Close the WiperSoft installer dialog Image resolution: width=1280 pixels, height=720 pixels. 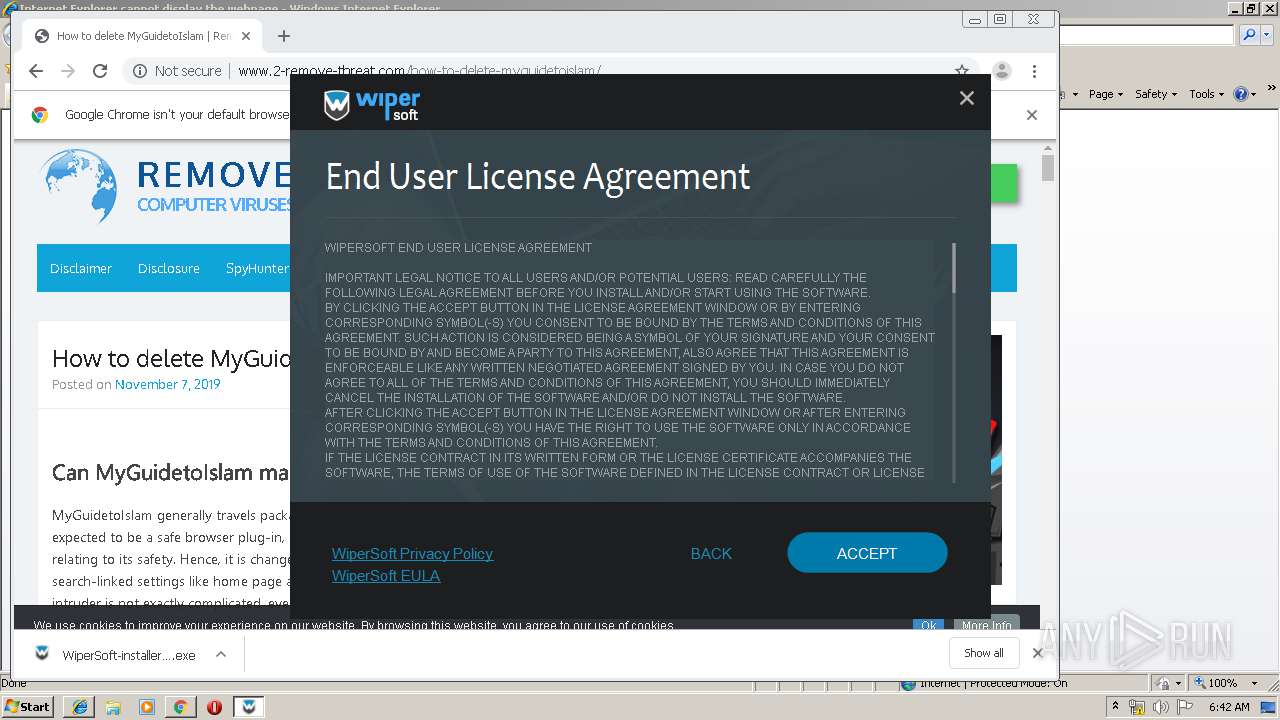click(x=966, y=98)
